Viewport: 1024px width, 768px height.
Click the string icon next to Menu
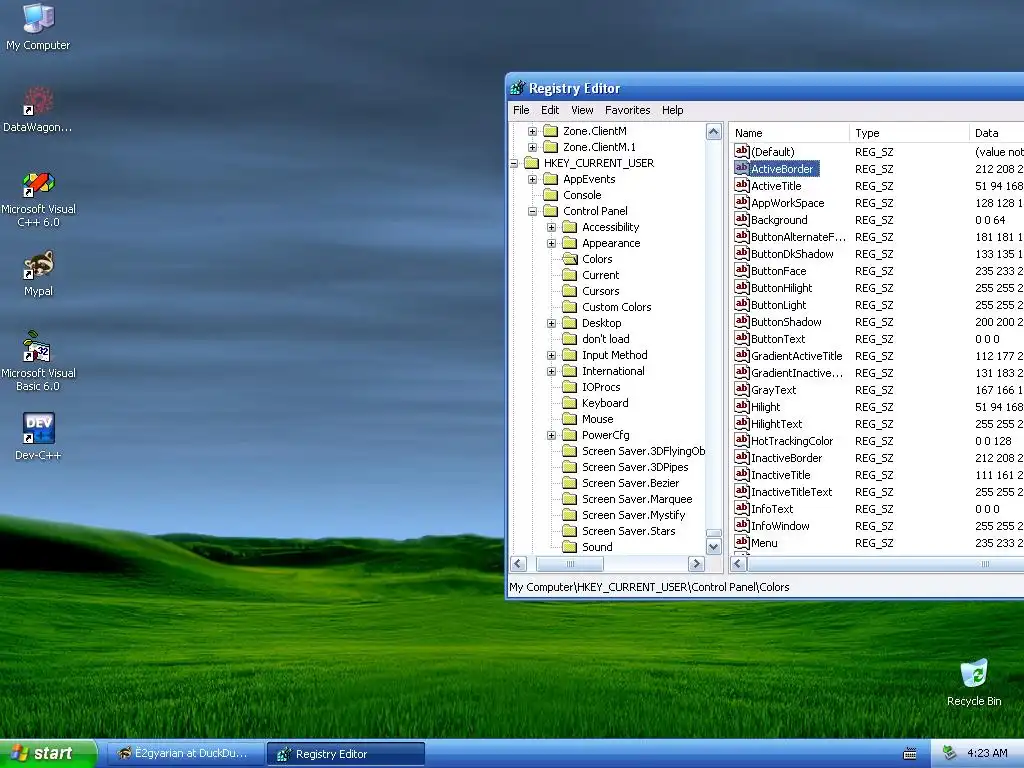pos(741,542)
